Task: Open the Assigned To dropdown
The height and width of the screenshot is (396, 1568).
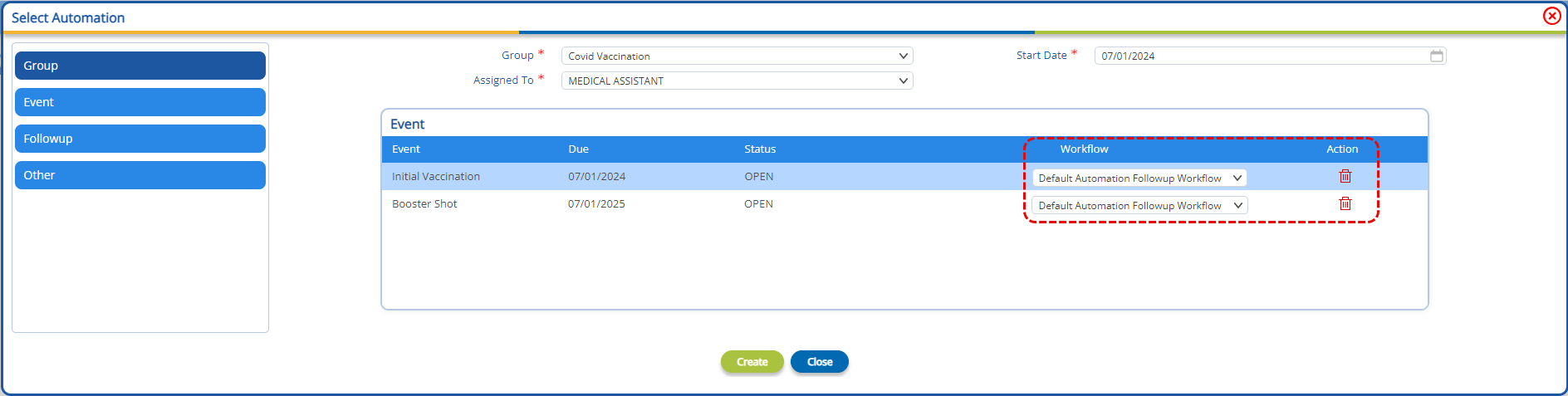Action: (737, 81)
